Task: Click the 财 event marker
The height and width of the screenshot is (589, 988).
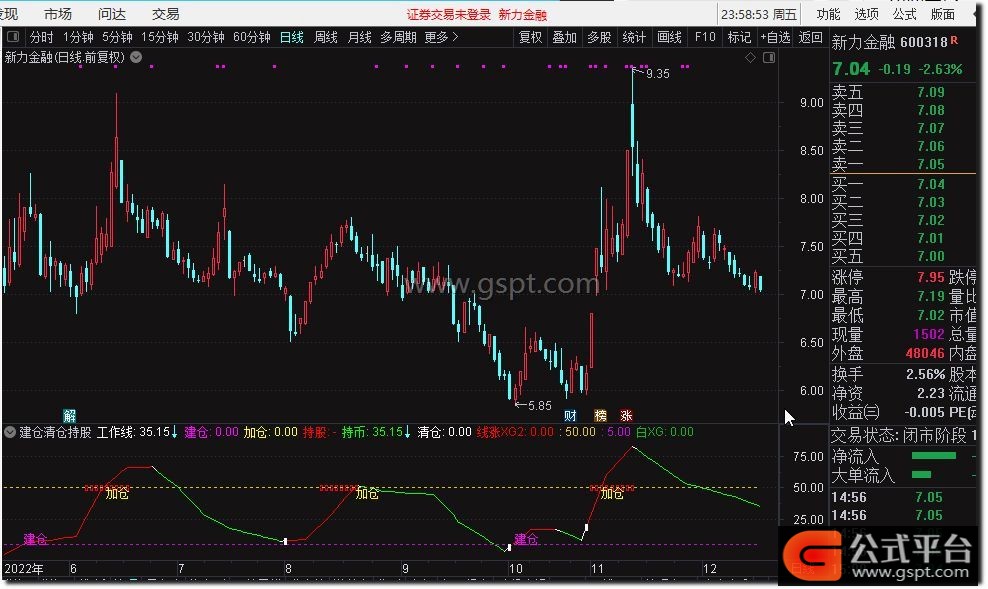Action: 570,415
